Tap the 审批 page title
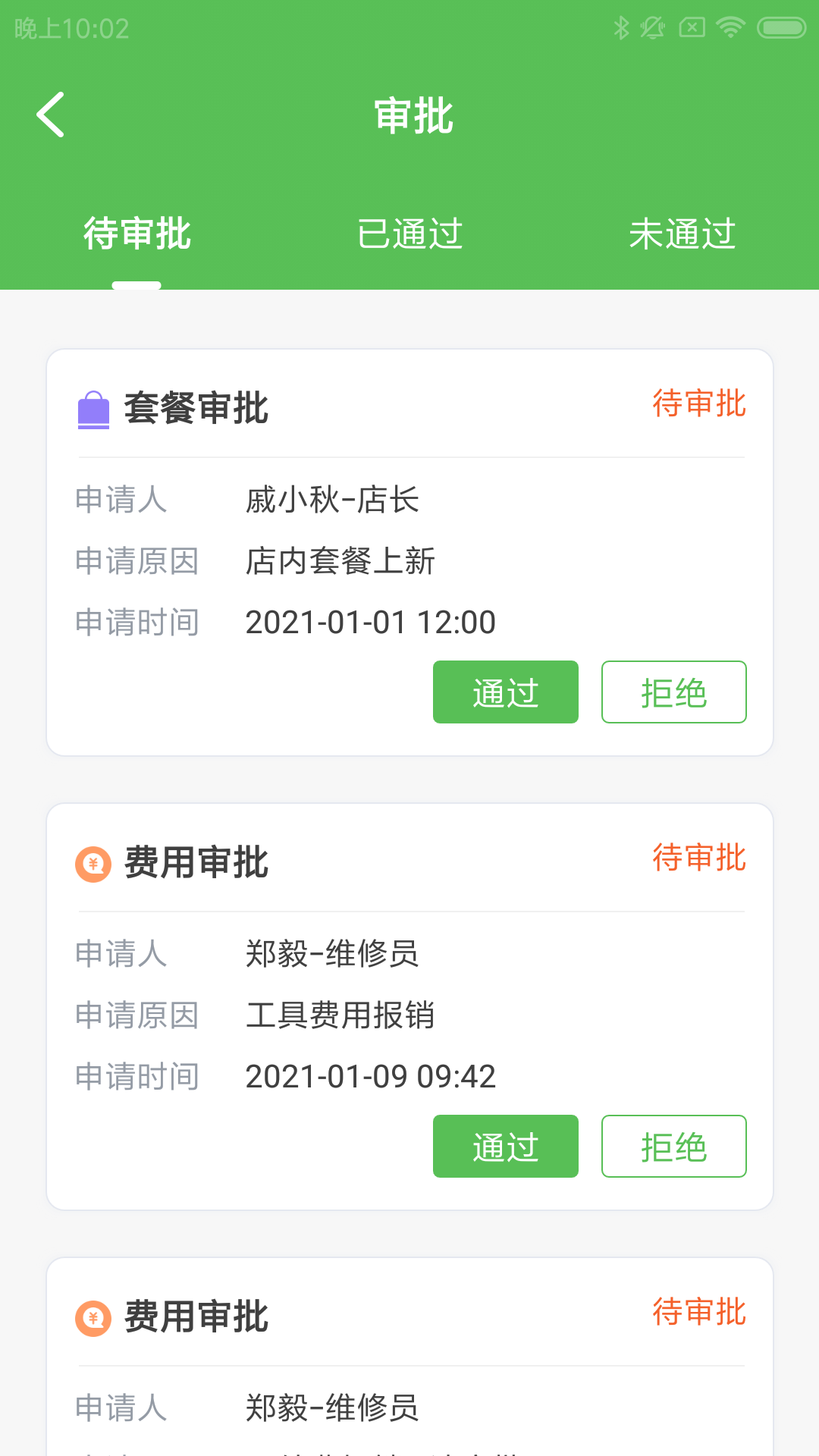819x1456 pixels. tap(413, 116)
